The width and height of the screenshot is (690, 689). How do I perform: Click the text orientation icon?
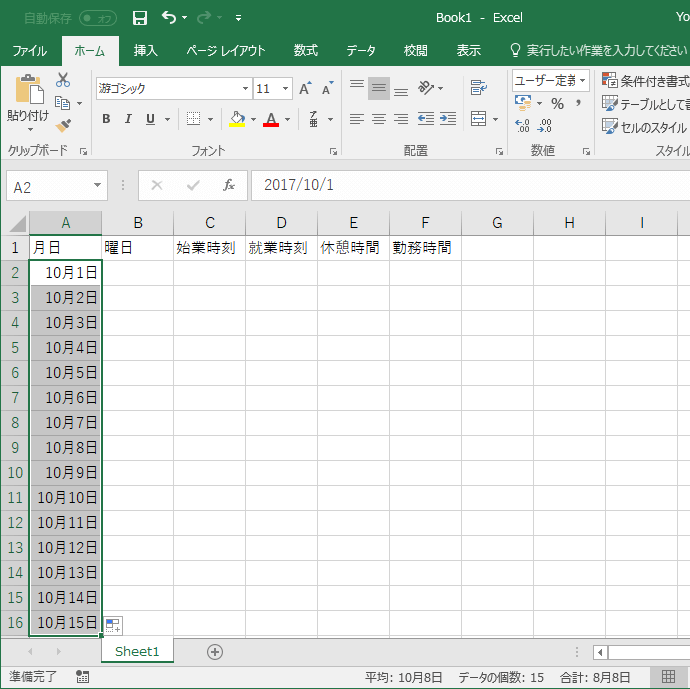tap(426, 88)
